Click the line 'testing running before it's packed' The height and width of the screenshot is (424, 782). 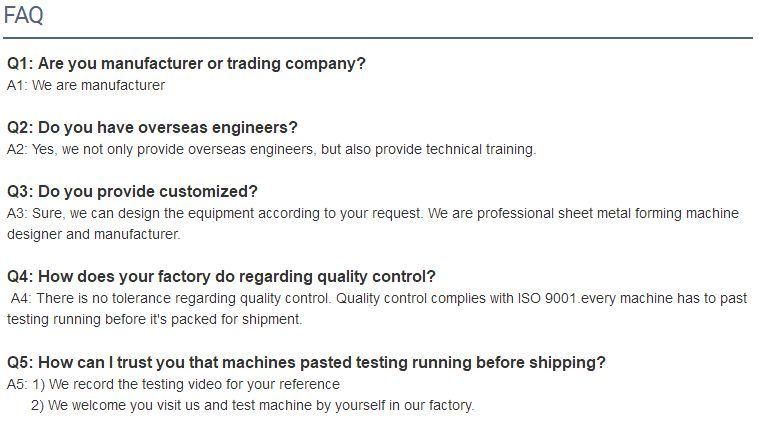pos(155,319)
